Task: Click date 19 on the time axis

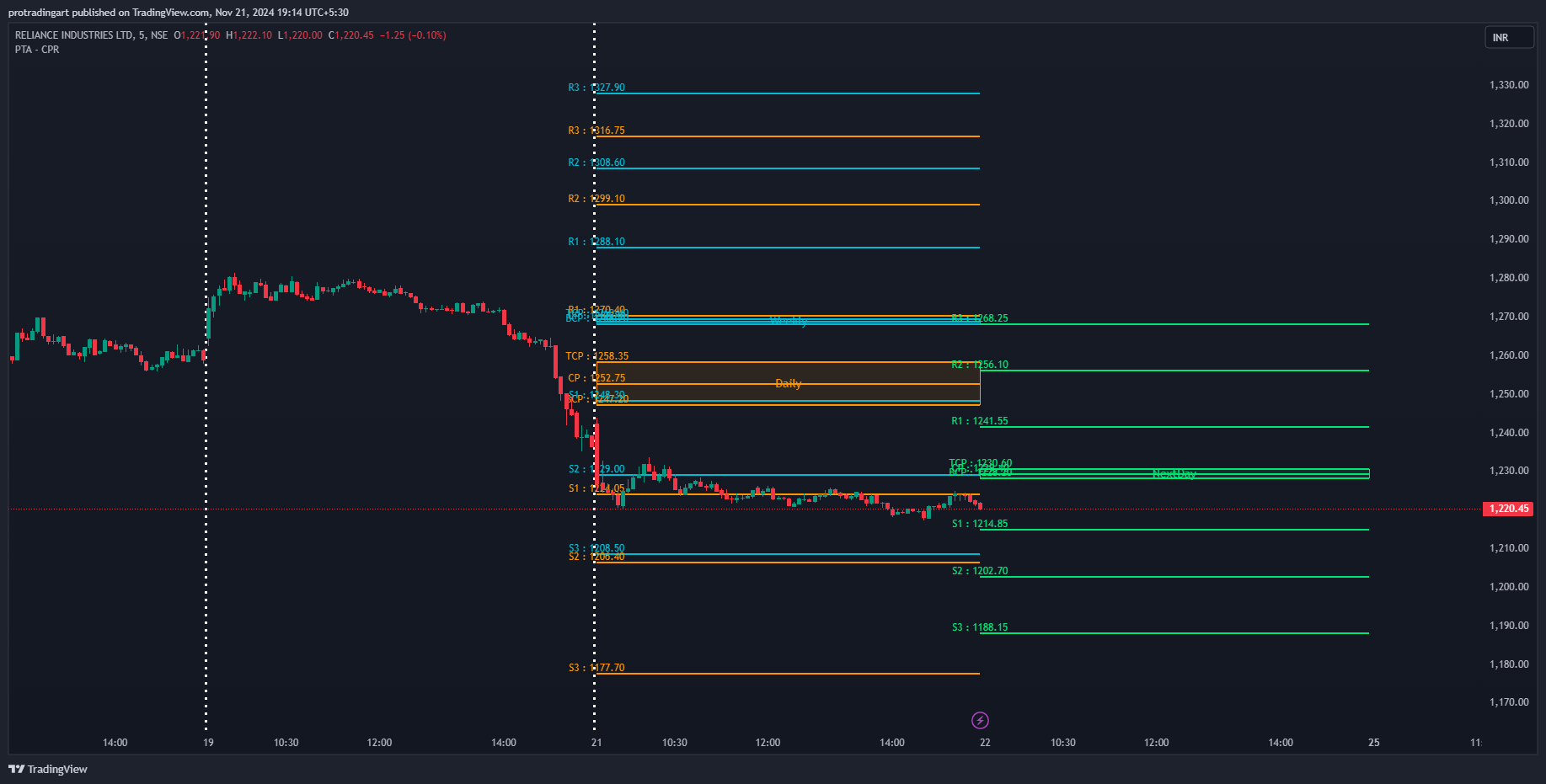Action: pos(208,743)
